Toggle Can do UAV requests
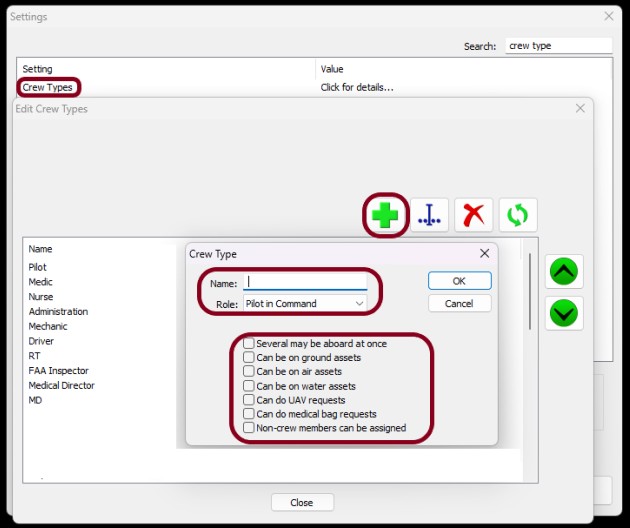 (x=249, y=400)
